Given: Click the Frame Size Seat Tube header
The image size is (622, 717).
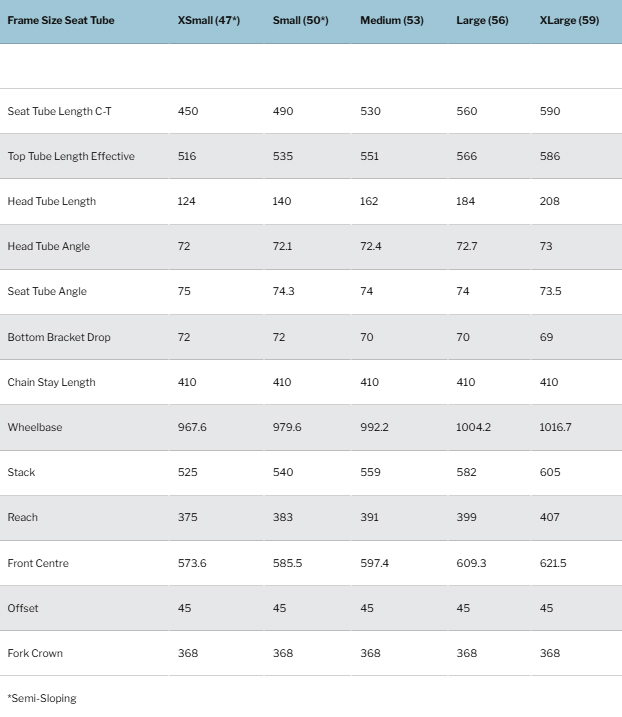Looking at the screenshot, I should pos(62,20).
